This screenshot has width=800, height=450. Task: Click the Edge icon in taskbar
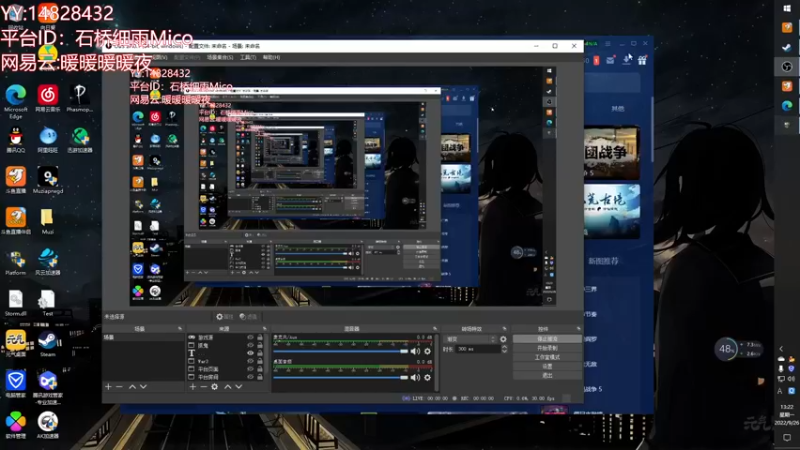coord(787,106)
